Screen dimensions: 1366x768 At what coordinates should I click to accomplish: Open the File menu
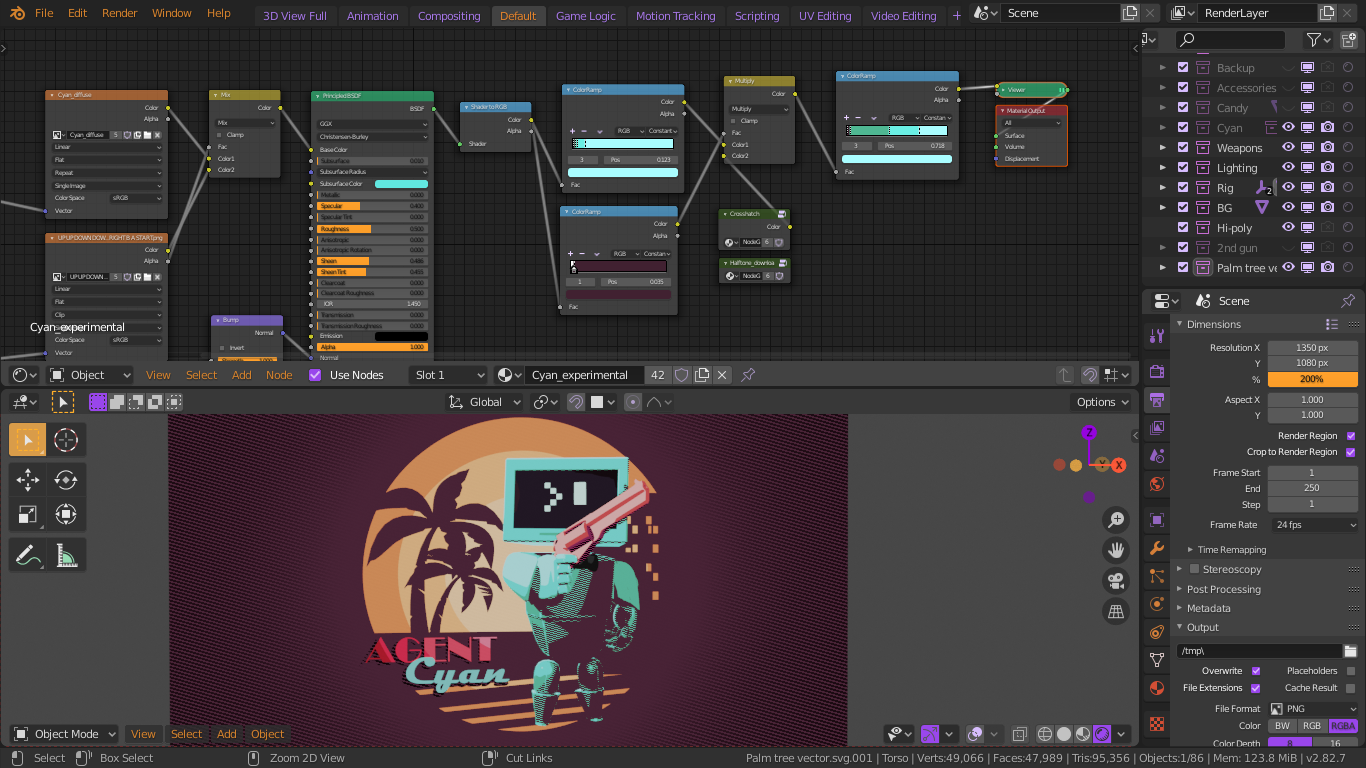coord(44,13)
